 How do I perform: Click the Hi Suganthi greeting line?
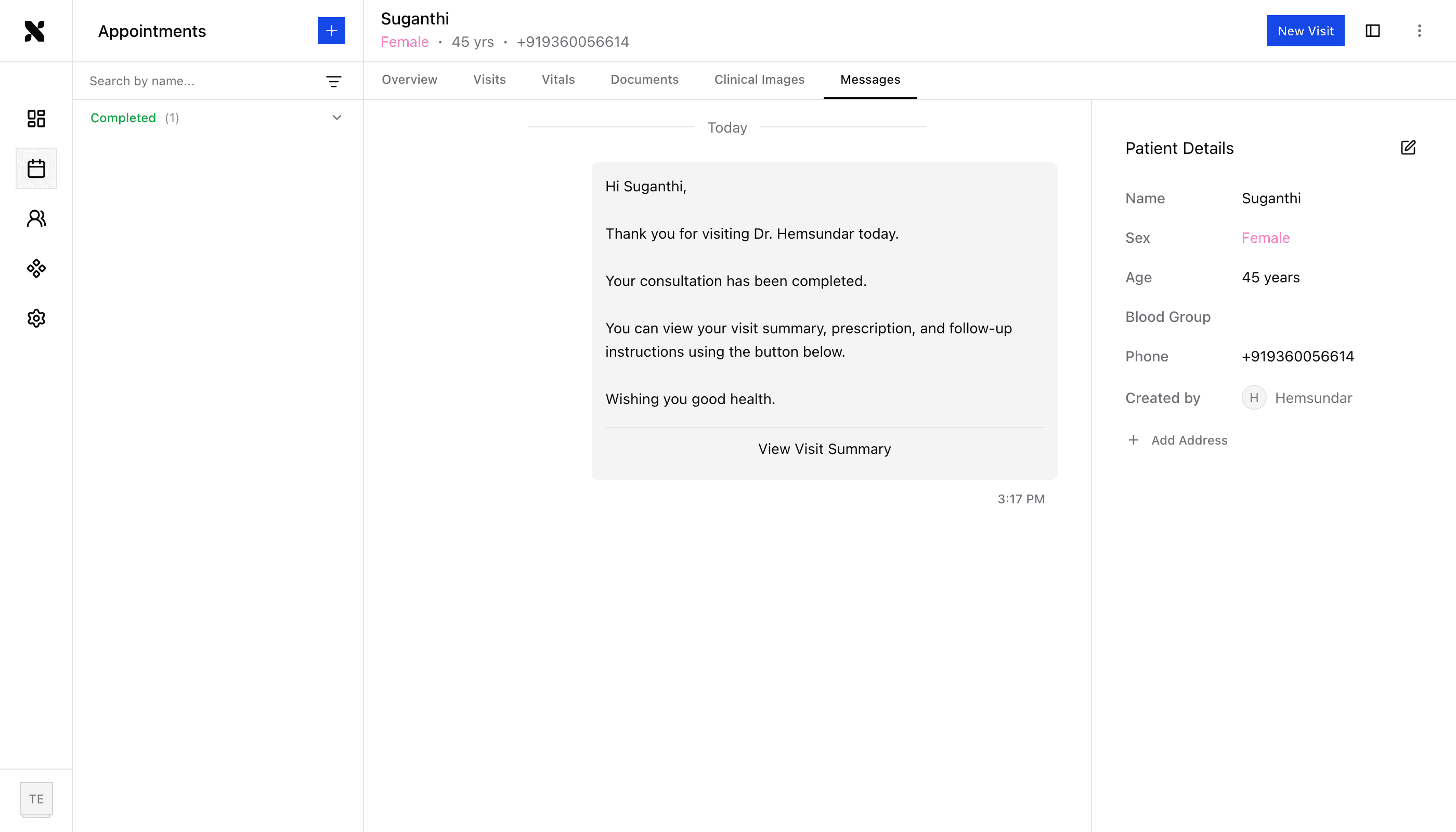coord(646,186)
